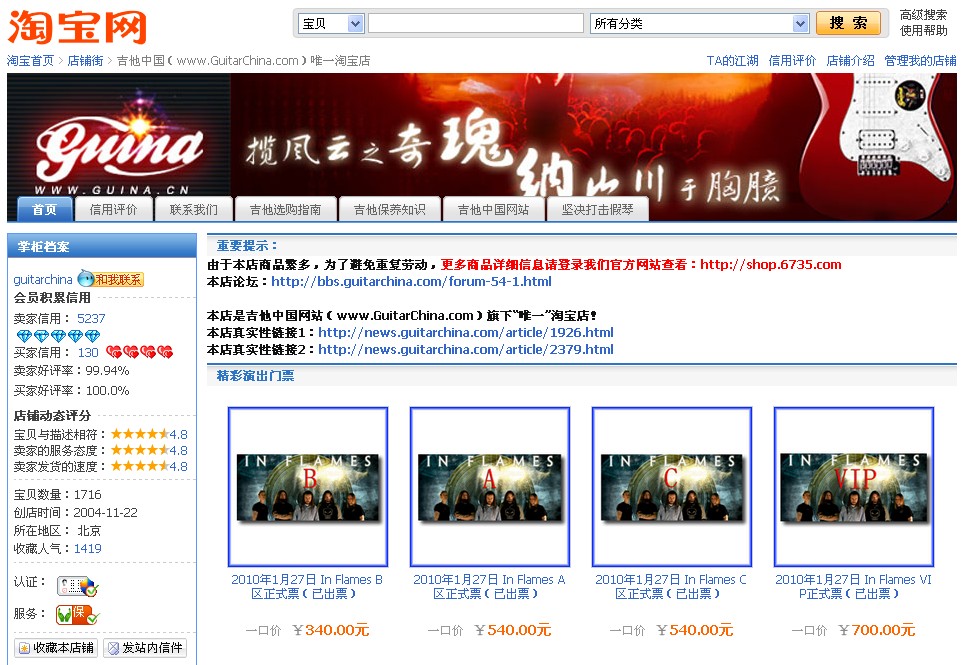Click the consumer protection 保 service icon
This screenshot has width=965, height=665.
click(x=77, y=614)
